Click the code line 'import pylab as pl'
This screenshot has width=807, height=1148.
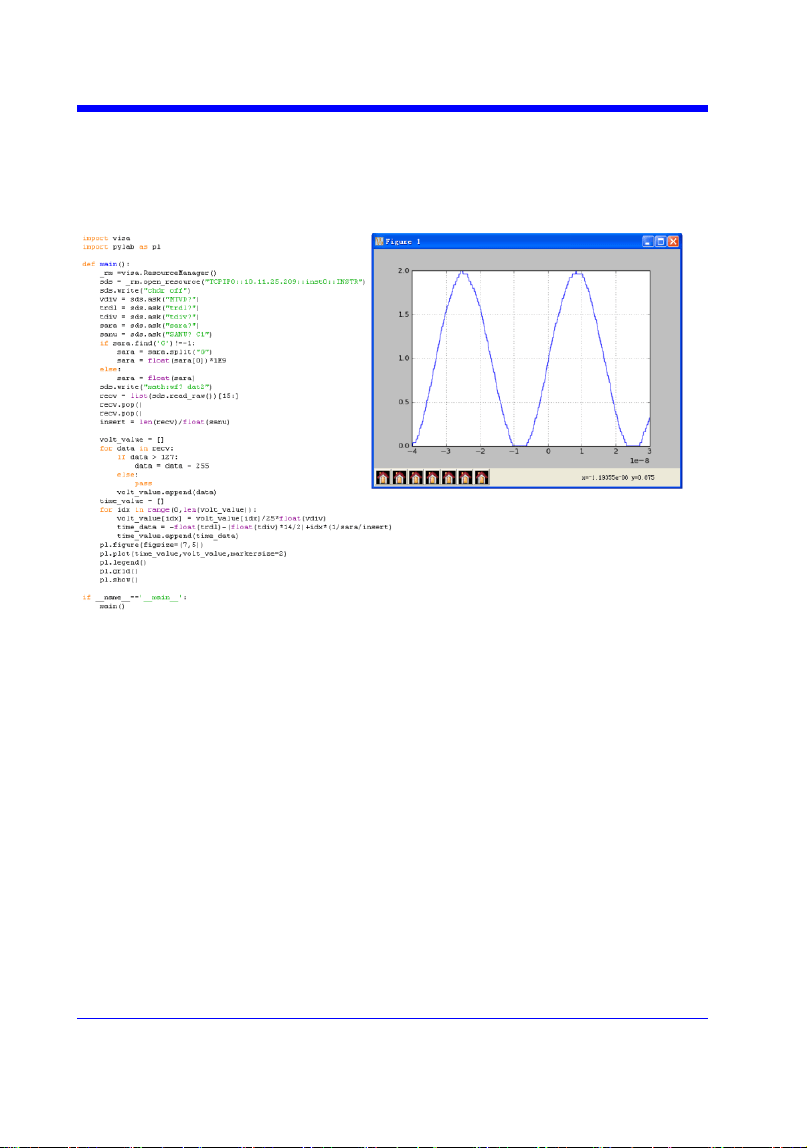(122, 247)
